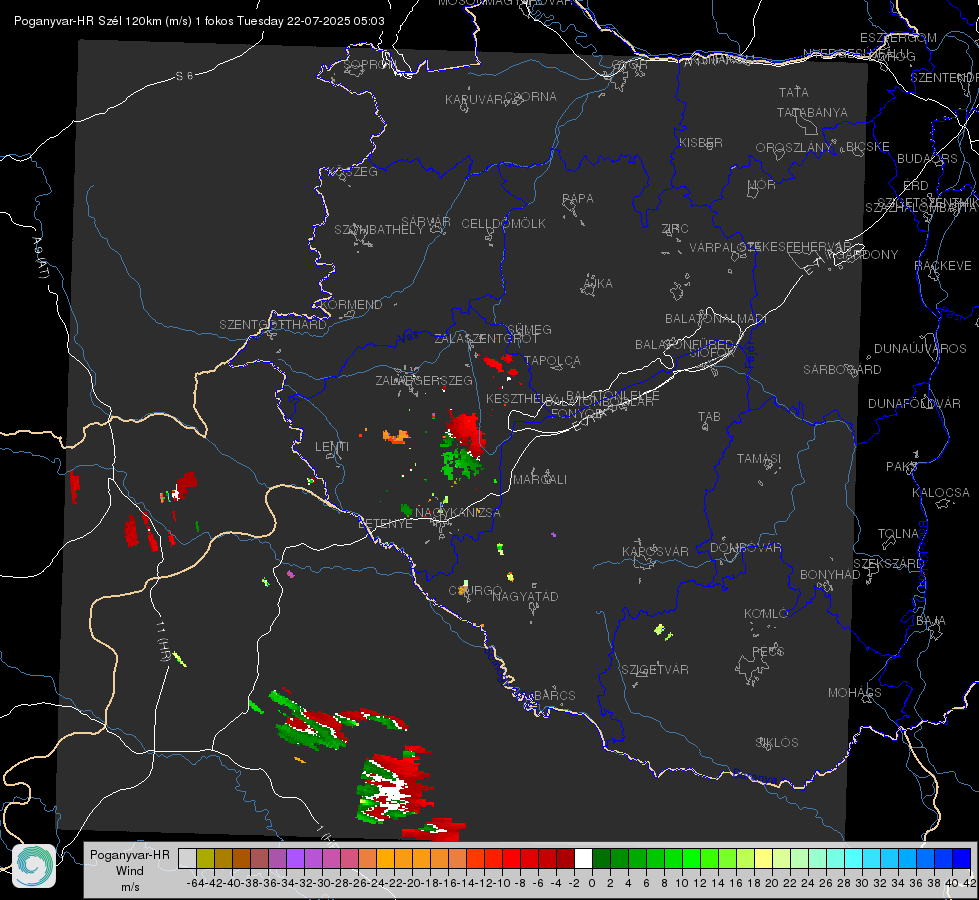979x900 pixels.
Task: Click the SIKLÓS city label
Action: coord(777,743)
